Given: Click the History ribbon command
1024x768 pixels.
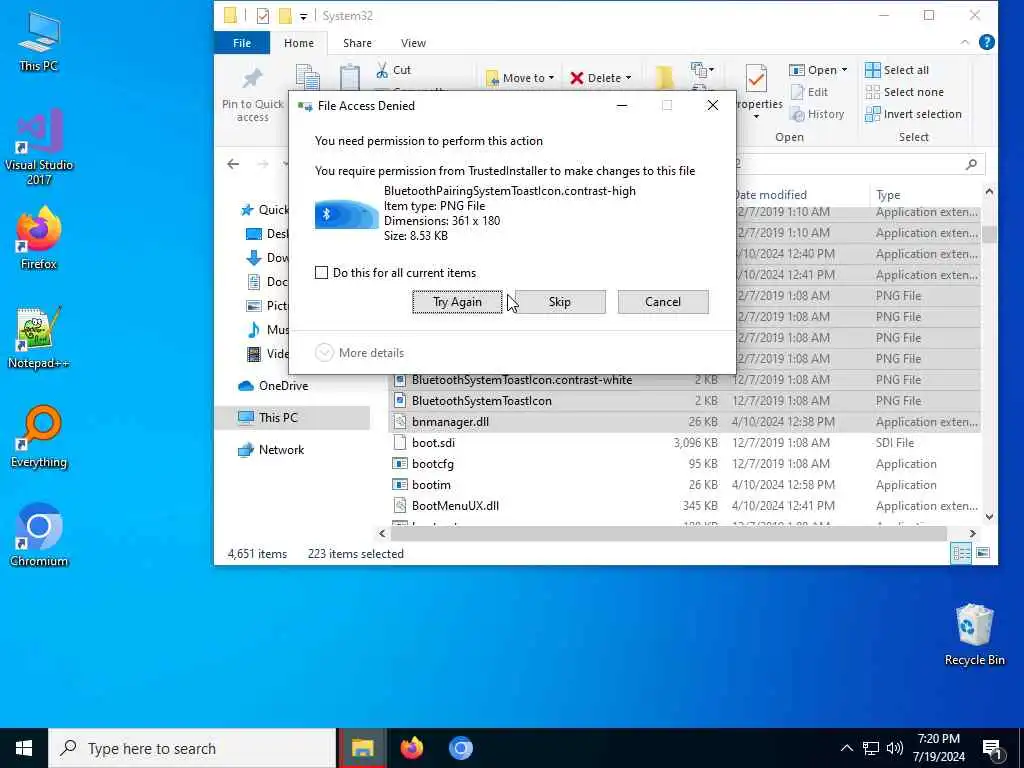Looking at the screenshot, I should tap(817, 114).
